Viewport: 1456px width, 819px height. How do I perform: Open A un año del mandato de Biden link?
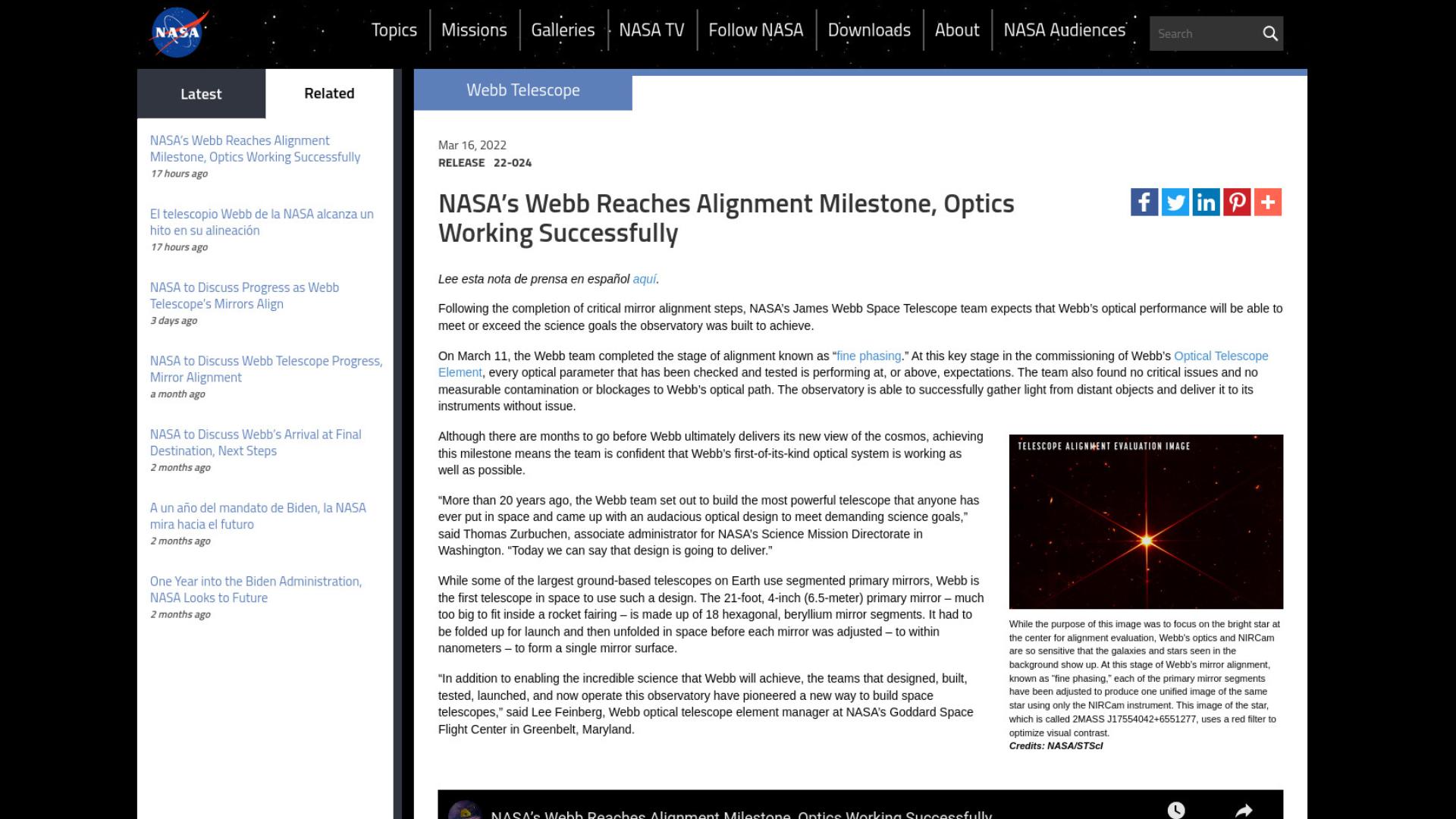click(258, 516)
